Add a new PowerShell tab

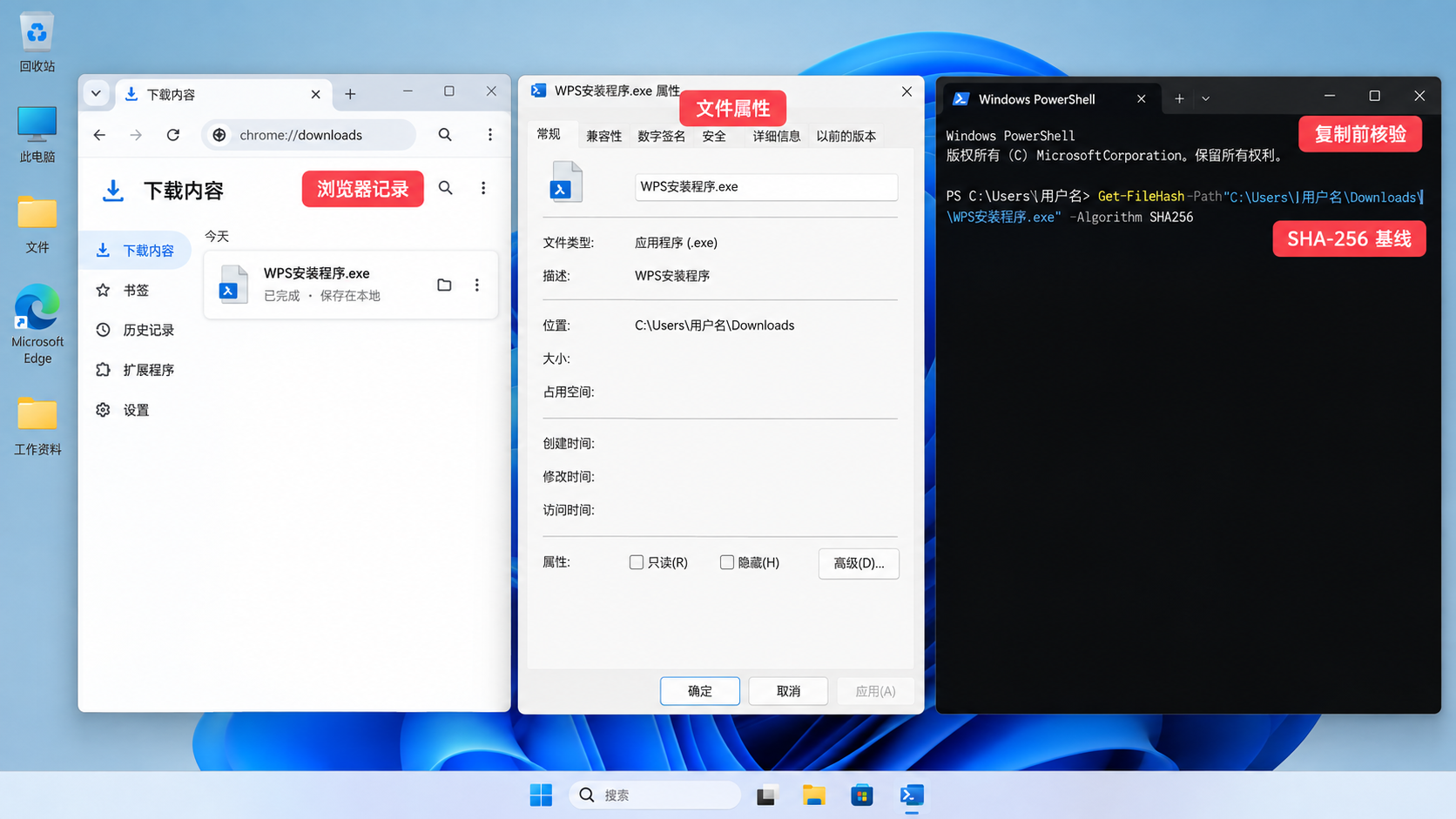point(1179,98)
